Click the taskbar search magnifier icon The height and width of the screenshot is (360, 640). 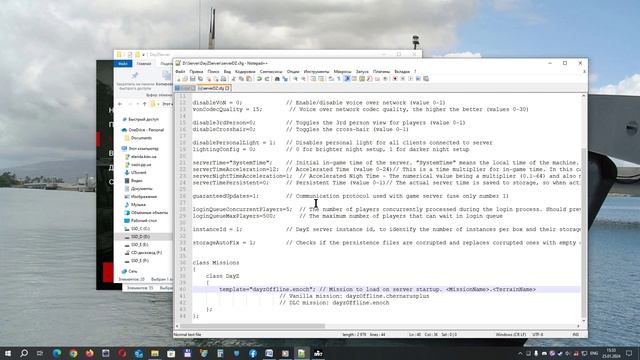click(x=24, y=353)
